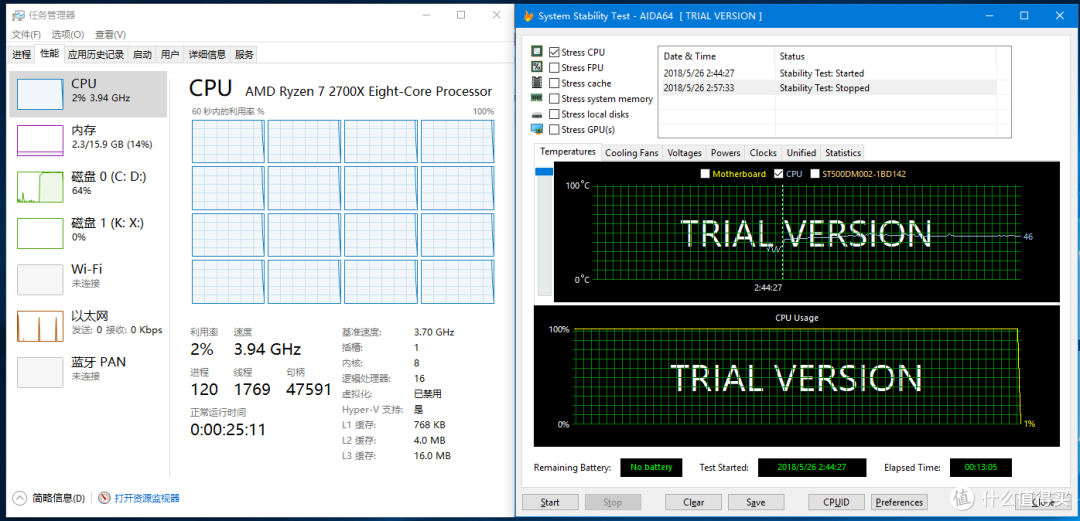Select the Stability Test: Stopped log row
This screenshot has width=1080, height=521.
(x=829, y=88)
